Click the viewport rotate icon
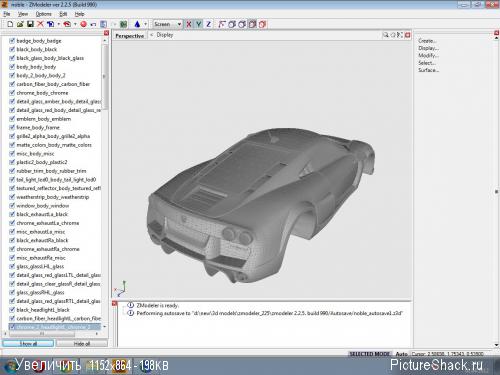This screenshot has width=500, height=375. [393, 35]
